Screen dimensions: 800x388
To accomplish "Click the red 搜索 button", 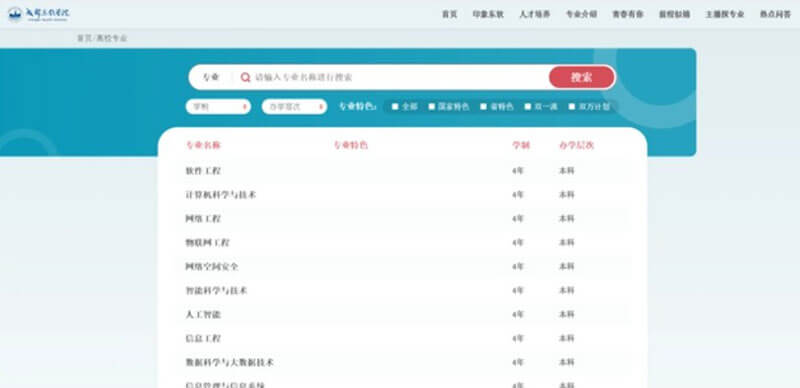I will [582, 78].
